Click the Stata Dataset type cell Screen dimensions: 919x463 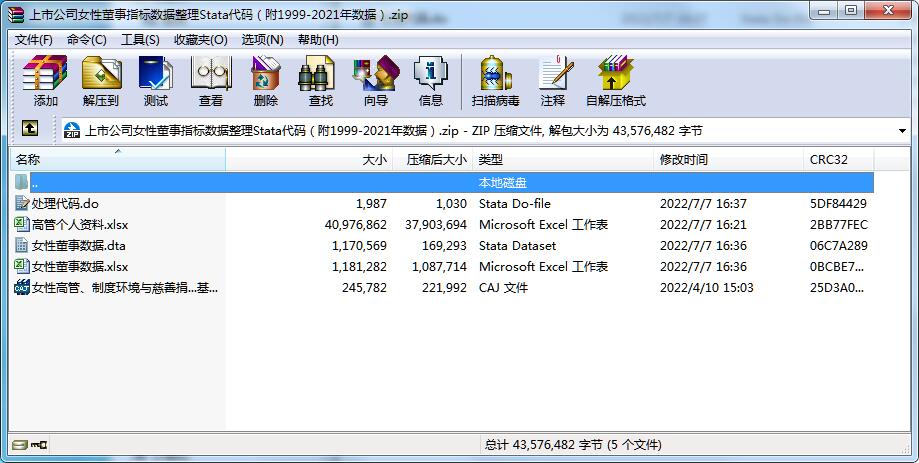517,246
